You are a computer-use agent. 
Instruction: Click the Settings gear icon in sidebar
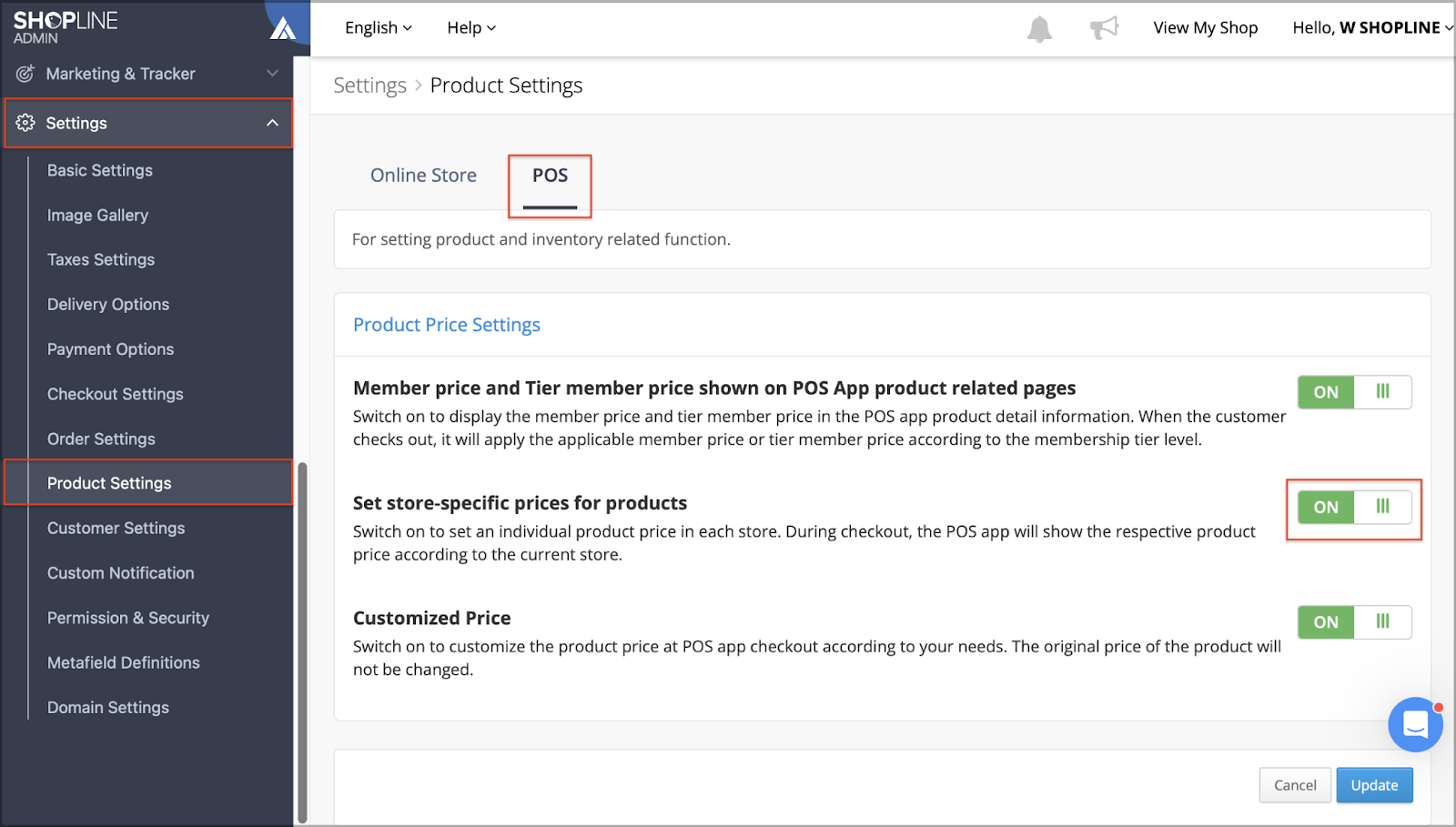pos(25,123)
